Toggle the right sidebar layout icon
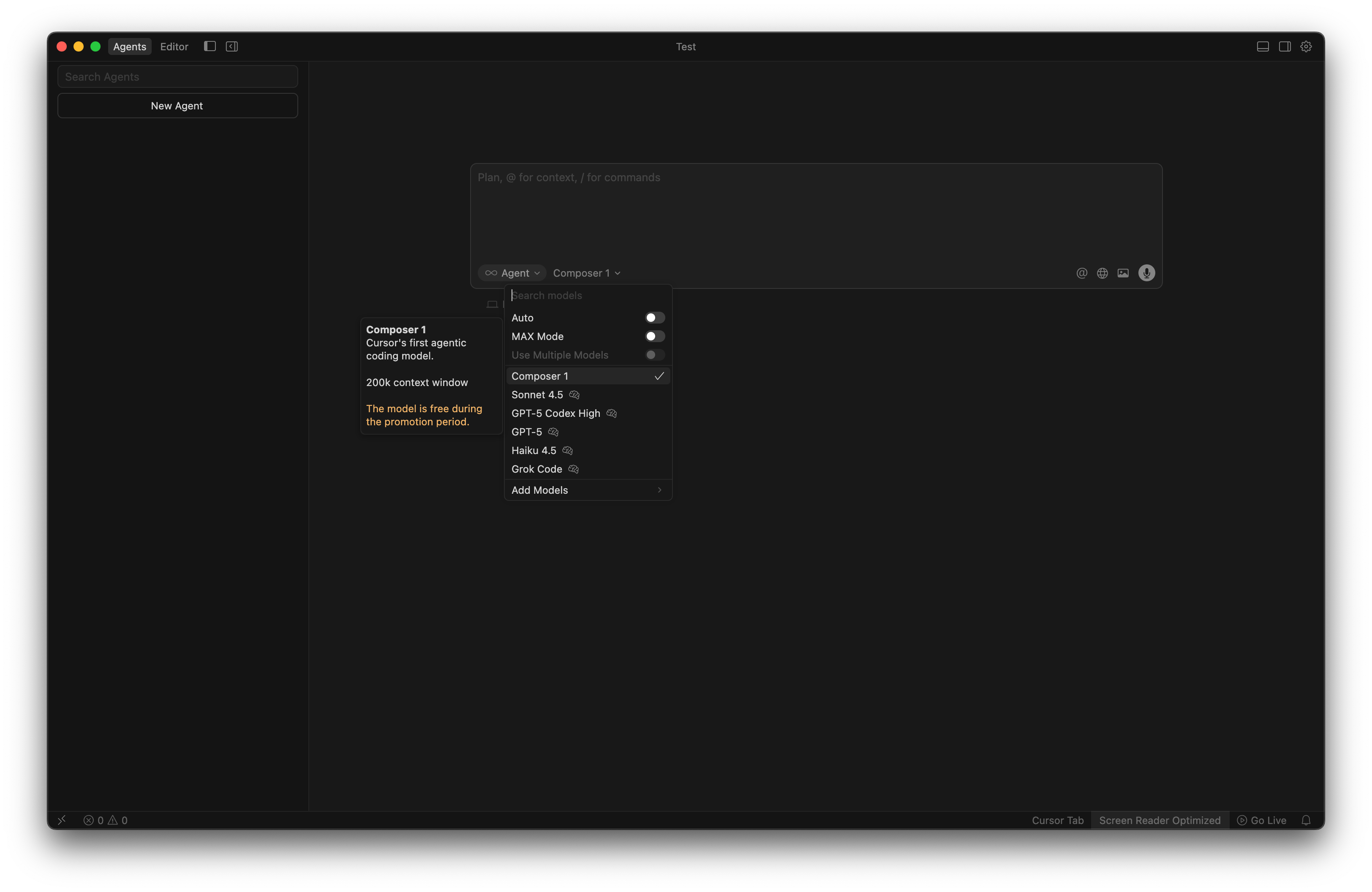The width and height of the screenshot is (1372, 892). [1285, 47]
